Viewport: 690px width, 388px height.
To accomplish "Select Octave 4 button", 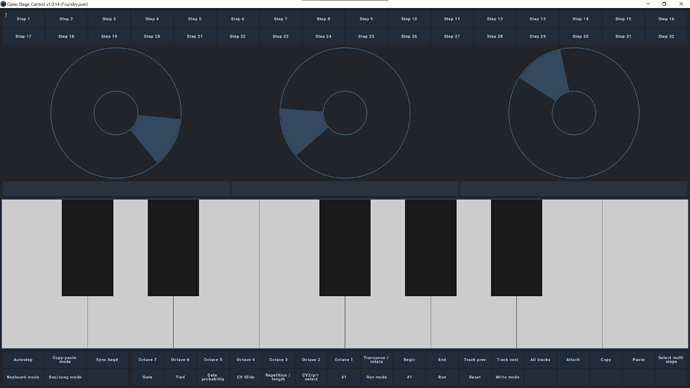I will coord(246,360).
